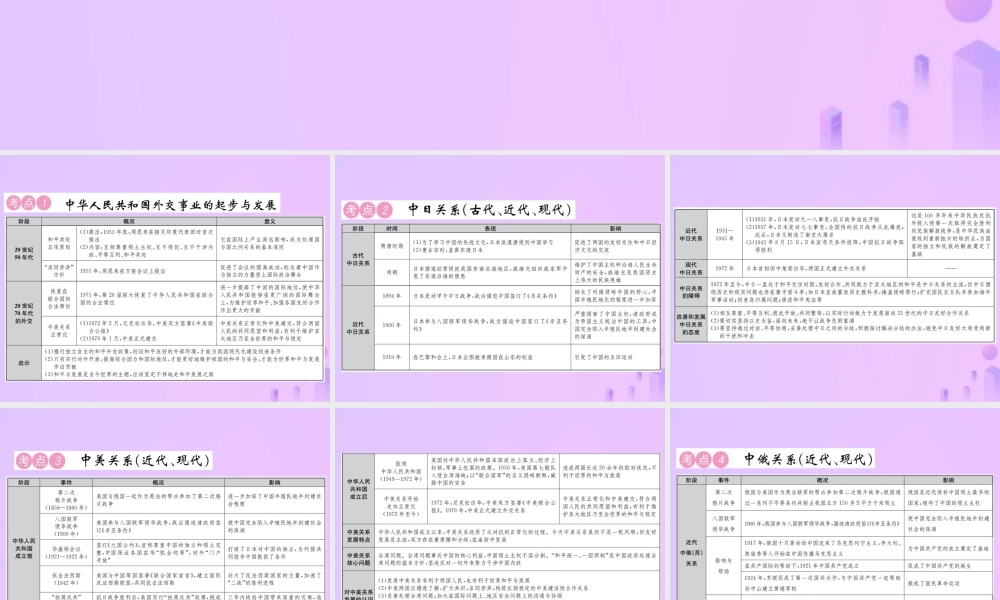Select the "求同存异"方针 cell
This screenshot has width=1000, height=600.
(x=59, y=271)
